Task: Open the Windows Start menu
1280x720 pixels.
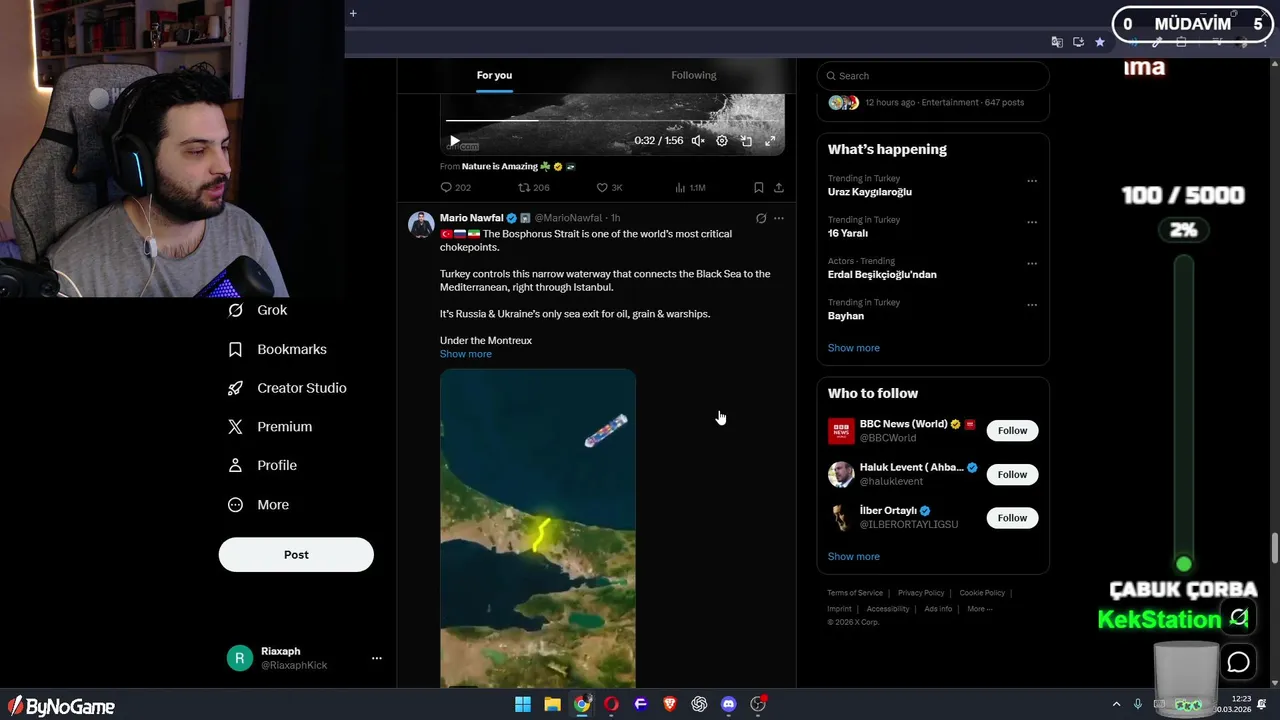Action: [x=523, y=704]
